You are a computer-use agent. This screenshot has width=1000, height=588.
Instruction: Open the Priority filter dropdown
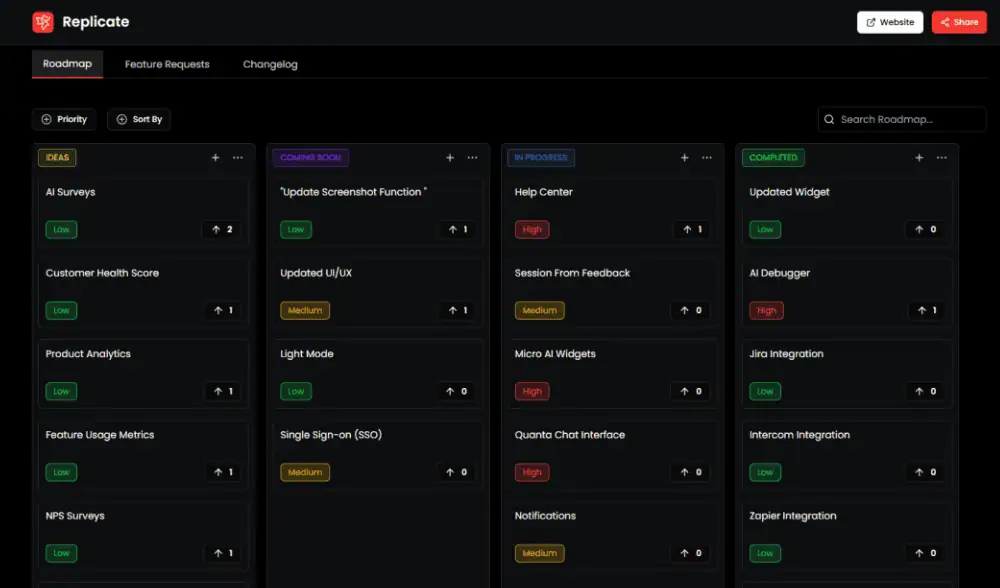[64, 120]
